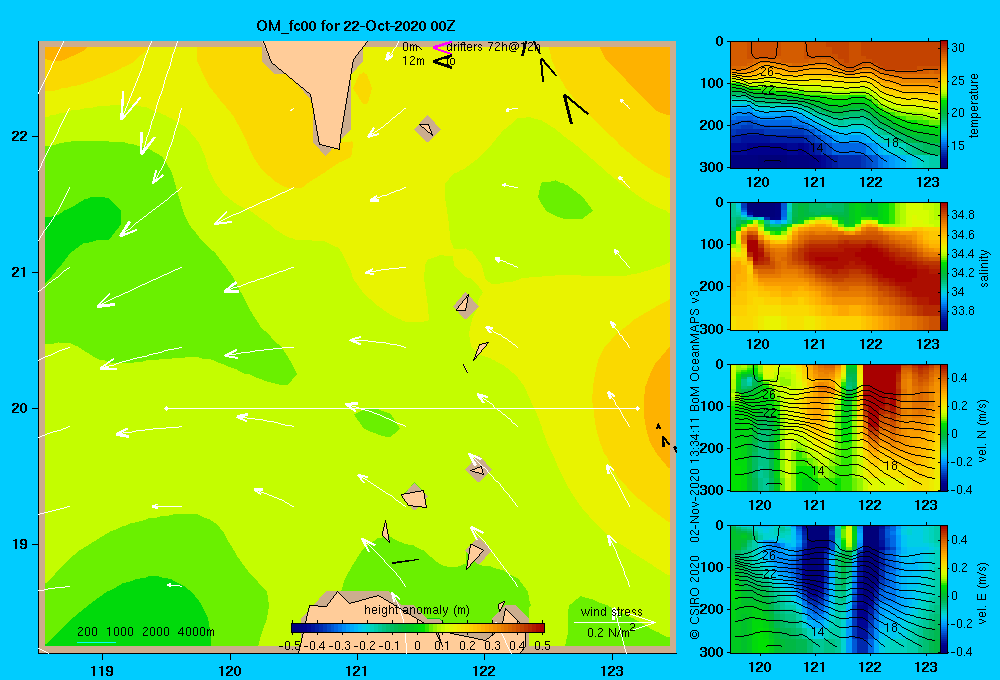The image size is (1000, 680).
Task: Click the west endpoint of the 20°N section line
Action: pos(166,408)
